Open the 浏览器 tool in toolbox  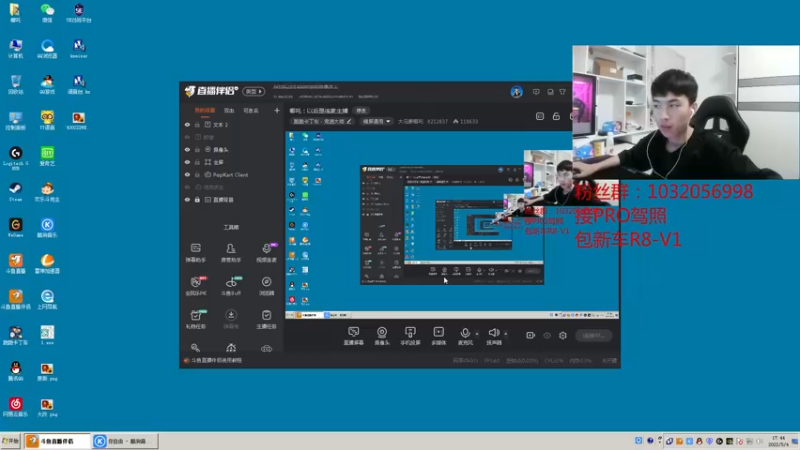click(x=266, y=286)
